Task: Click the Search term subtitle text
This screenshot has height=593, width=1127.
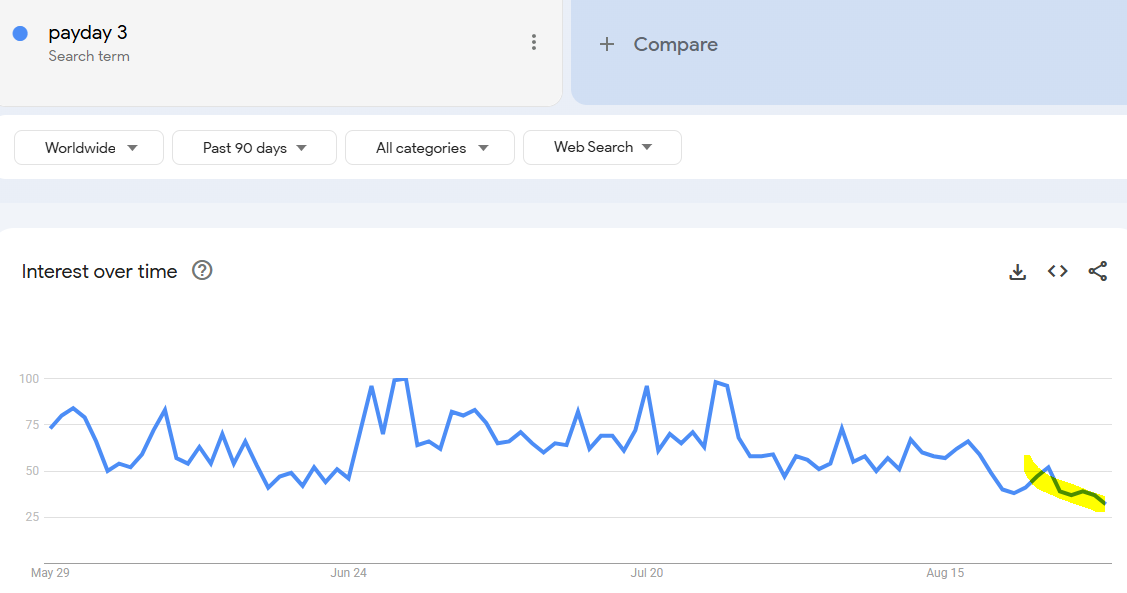Action: pyautogui.click(x=89, y=56)
